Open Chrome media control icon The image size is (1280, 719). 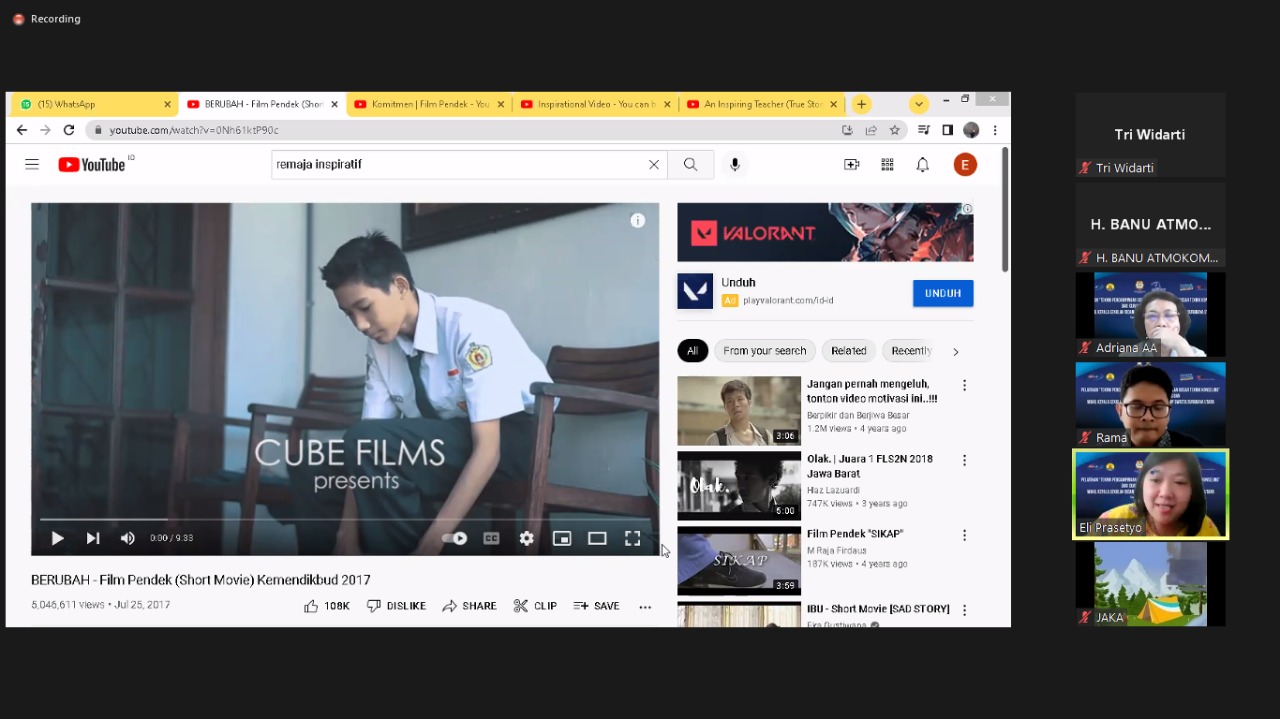pos(924,130)
